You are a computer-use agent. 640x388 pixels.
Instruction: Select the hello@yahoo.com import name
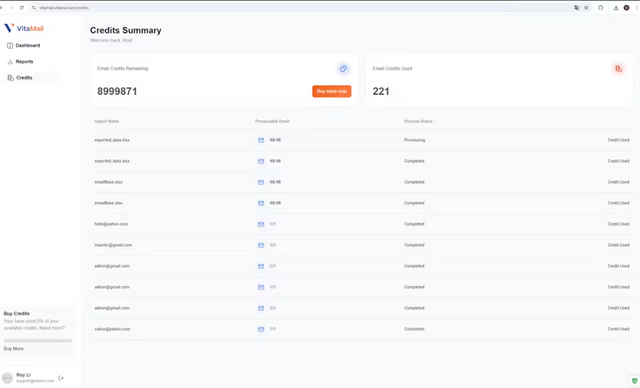tap(111, 224)
